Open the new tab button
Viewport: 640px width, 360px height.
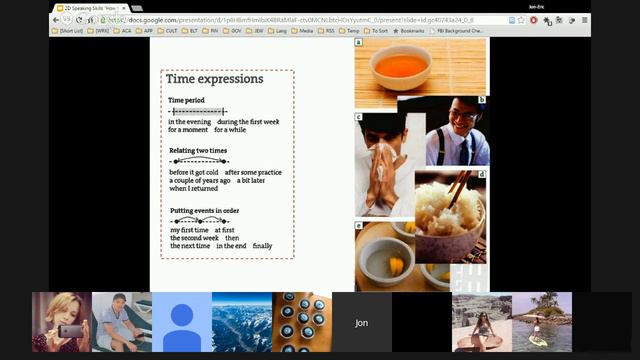pos(137,8)
